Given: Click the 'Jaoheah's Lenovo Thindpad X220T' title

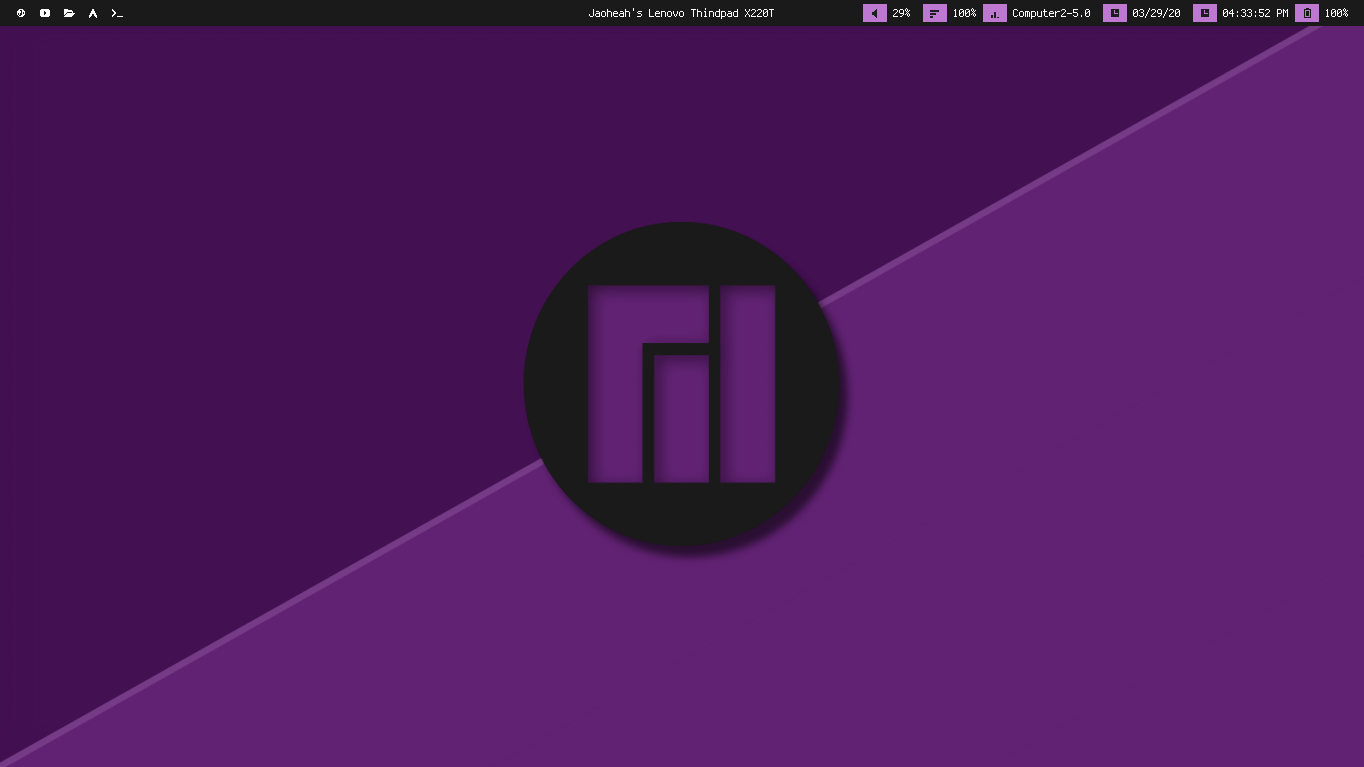Looking at the screenshot, I should [681, 13].
